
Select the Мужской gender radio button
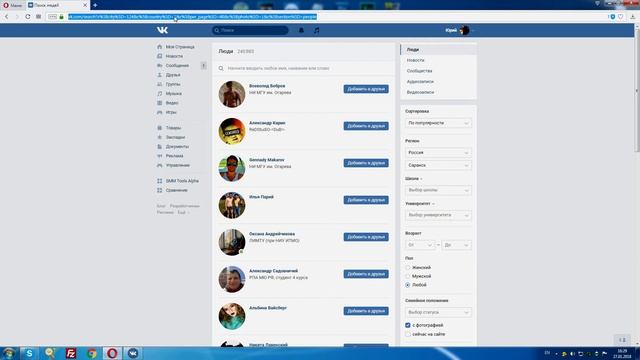(x=408, y=276)
